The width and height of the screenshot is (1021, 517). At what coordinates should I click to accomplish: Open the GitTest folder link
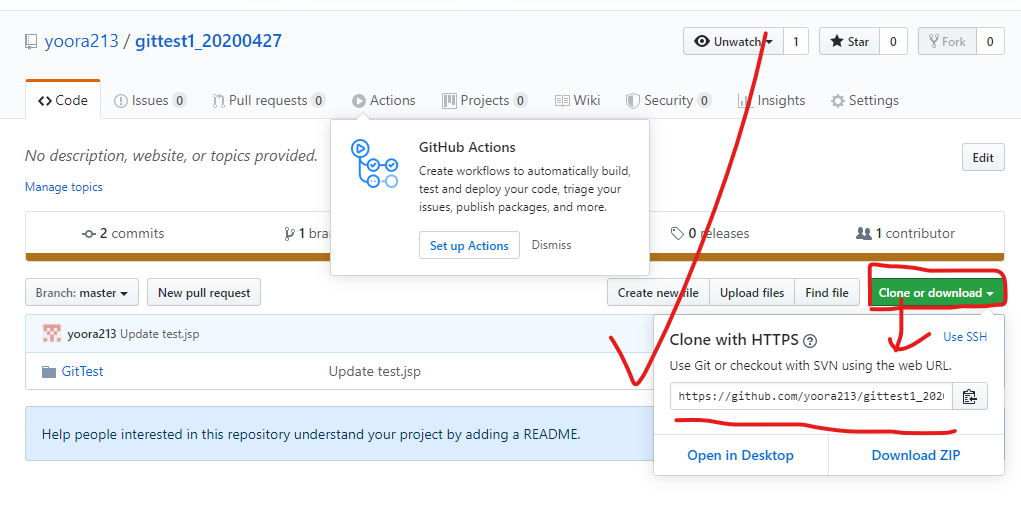82,371
